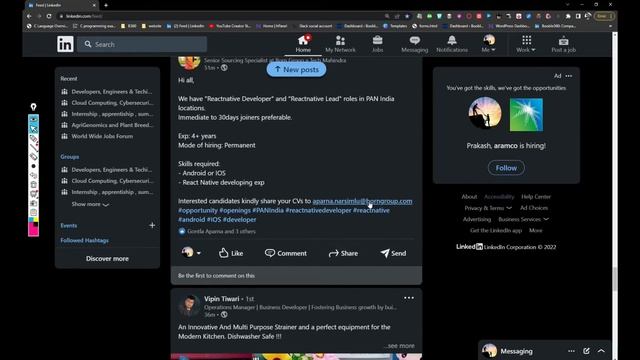Select black dot tool in annotation toolbar
The width and height of the screenshot is (640, 360).
coord(33,166)
